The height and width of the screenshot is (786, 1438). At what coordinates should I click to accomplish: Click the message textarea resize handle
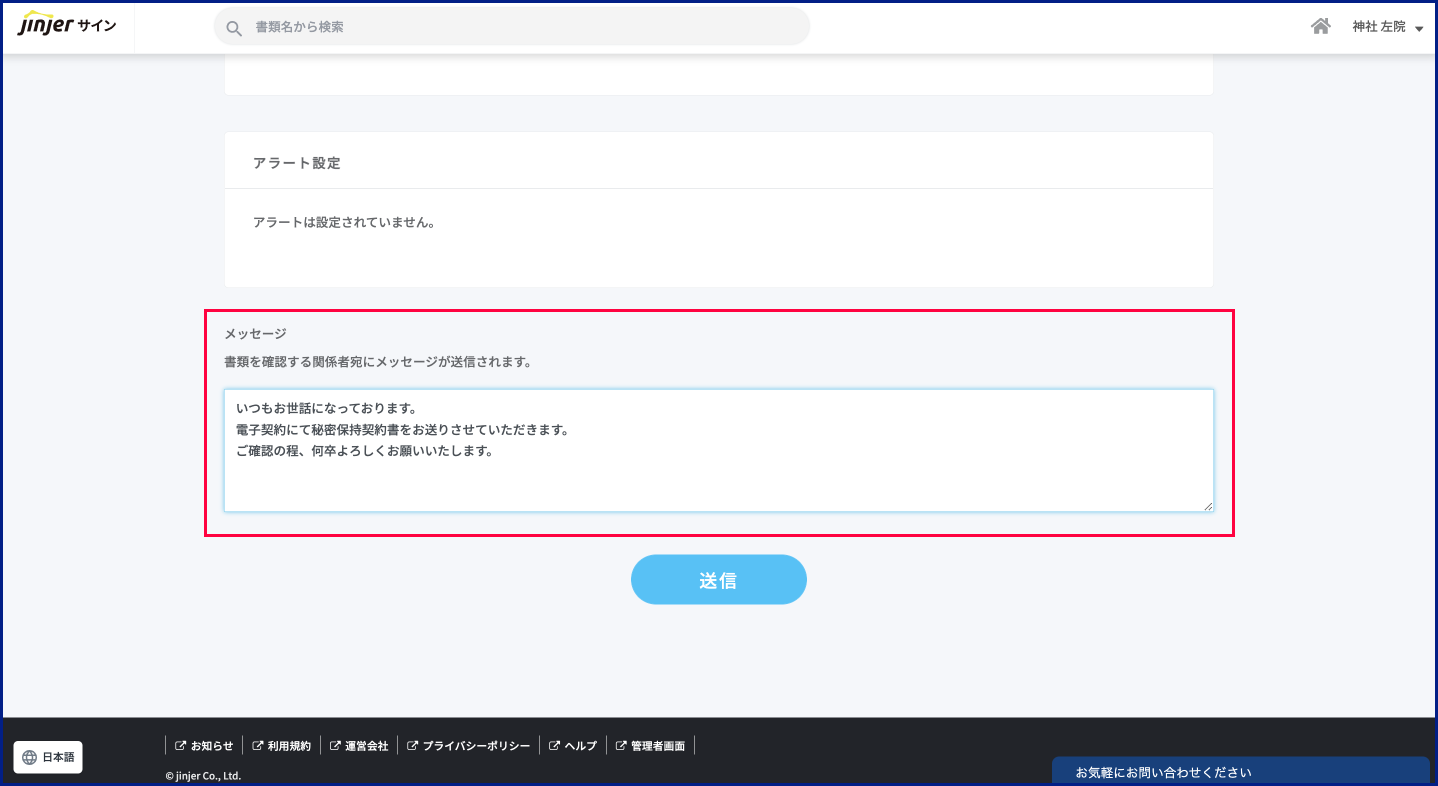(x=1208, y=506)
